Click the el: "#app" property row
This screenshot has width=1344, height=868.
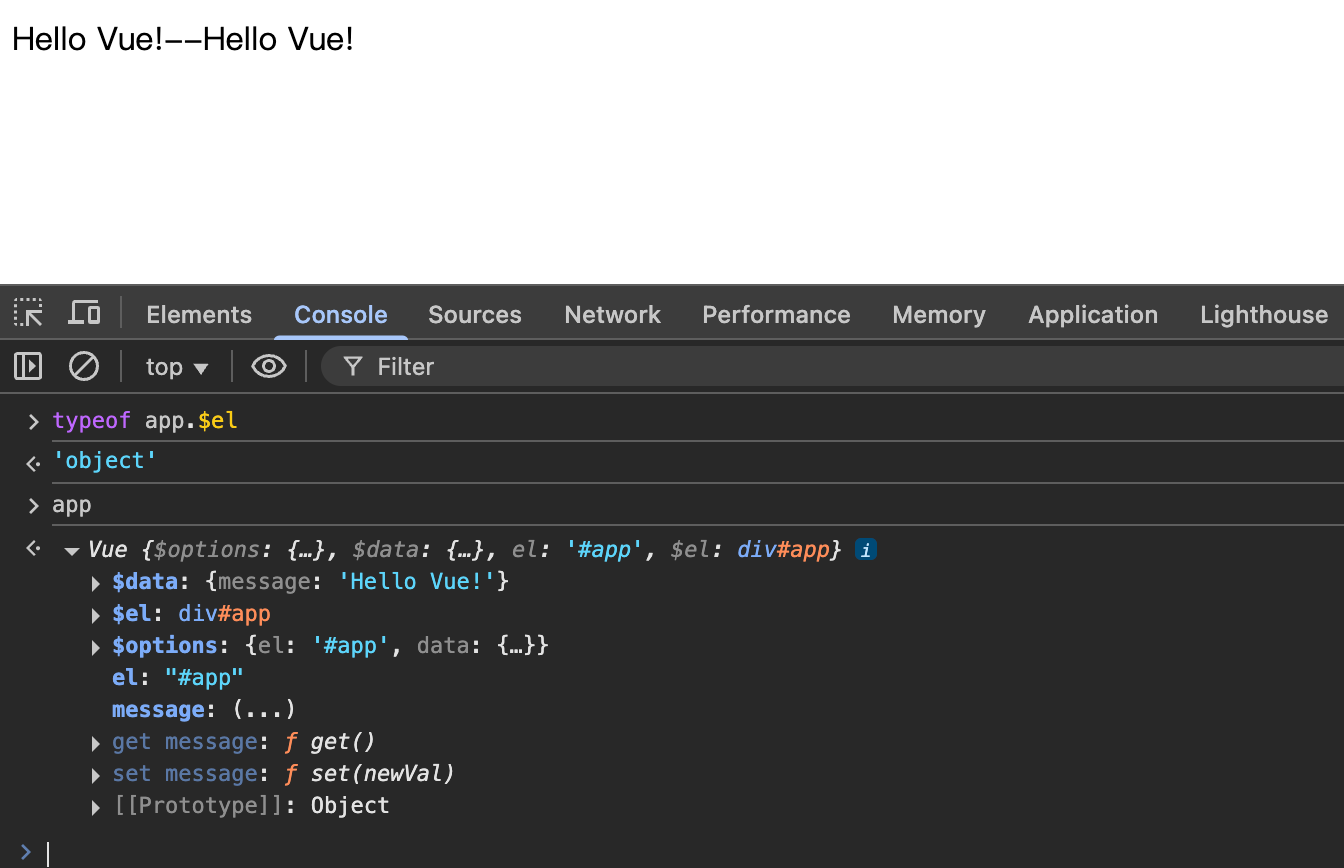(x=178, y=678)
